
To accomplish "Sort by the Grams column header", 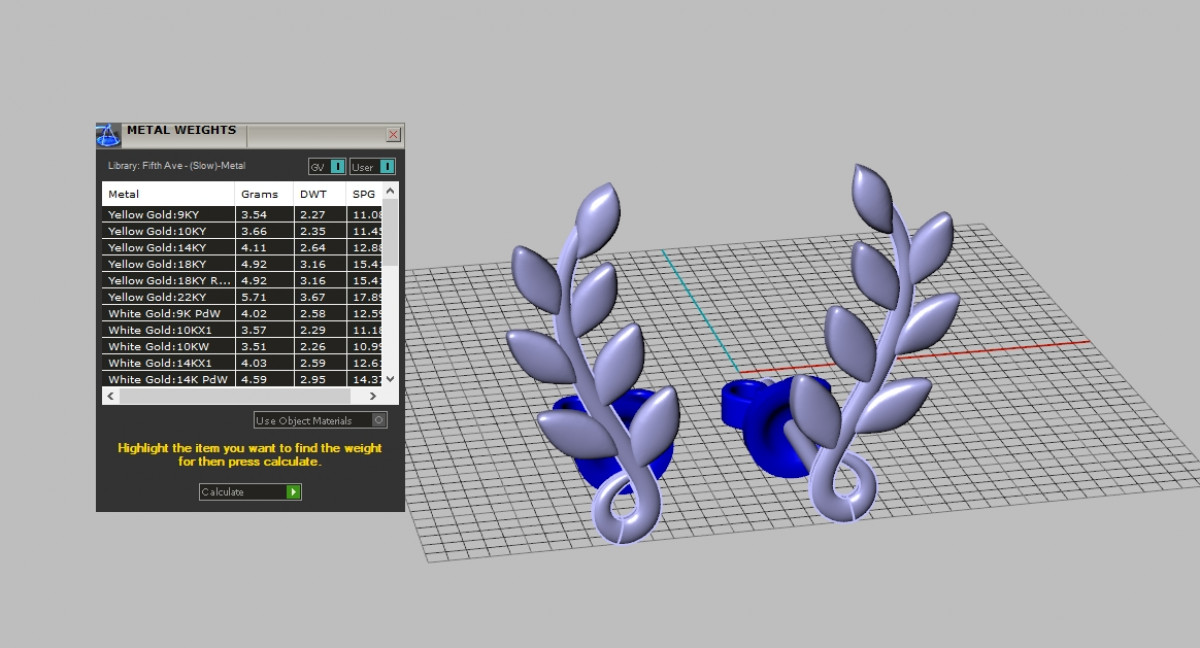I will tap(263, 194).
